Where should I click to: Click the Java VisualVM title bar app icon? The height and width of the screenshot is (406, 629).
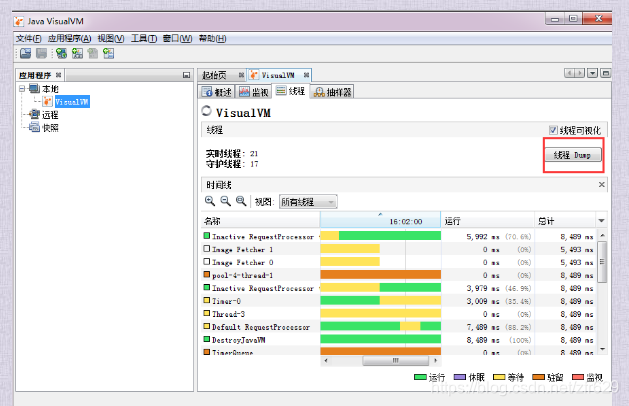19,21
